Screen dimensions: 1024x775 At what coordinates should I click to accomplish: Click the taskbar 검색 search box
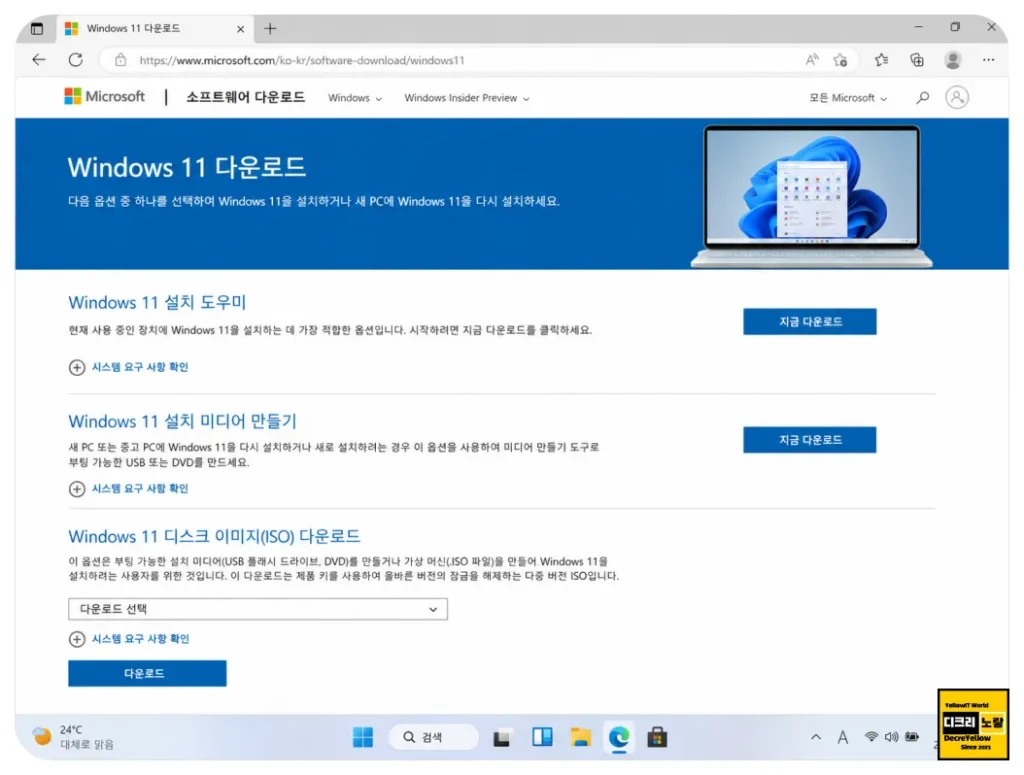(x=434, y=737)
